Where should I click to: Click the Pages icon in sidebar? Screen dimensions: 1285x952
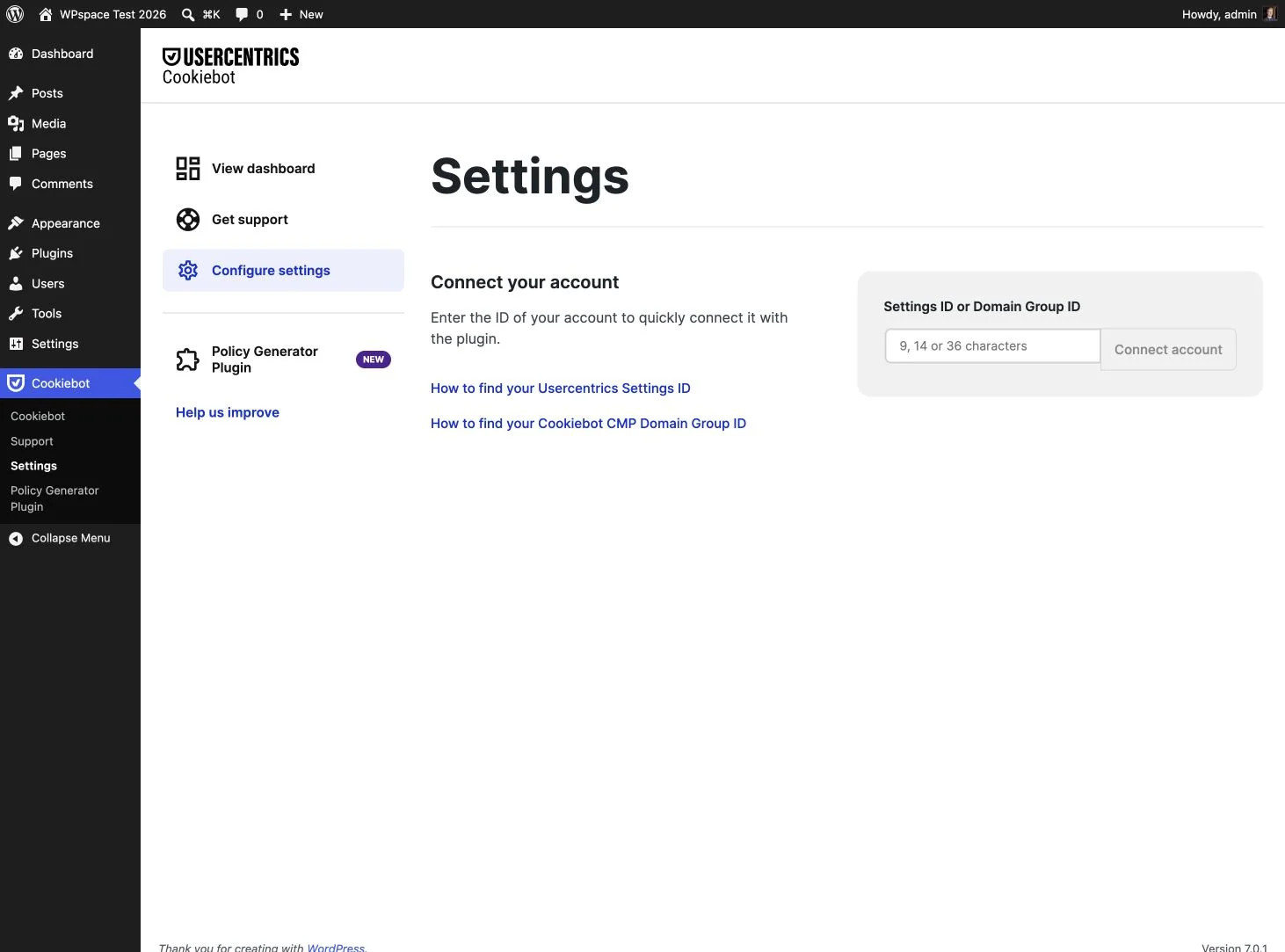click(x=16, y=154)
